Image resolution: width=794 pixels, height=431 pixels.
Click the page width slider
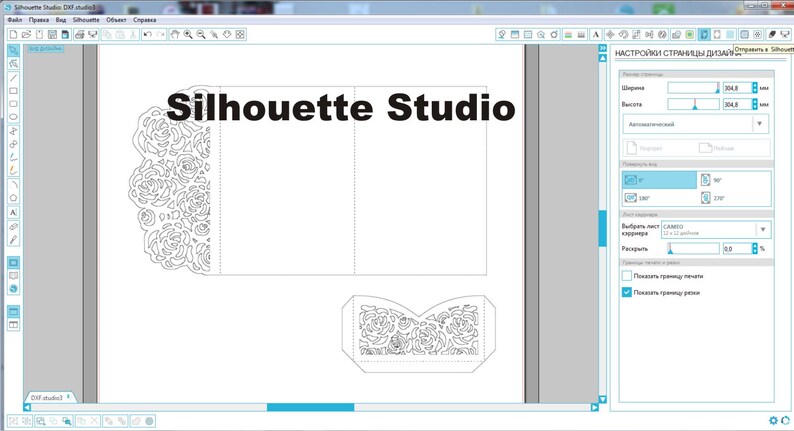[x=693, y=88]
